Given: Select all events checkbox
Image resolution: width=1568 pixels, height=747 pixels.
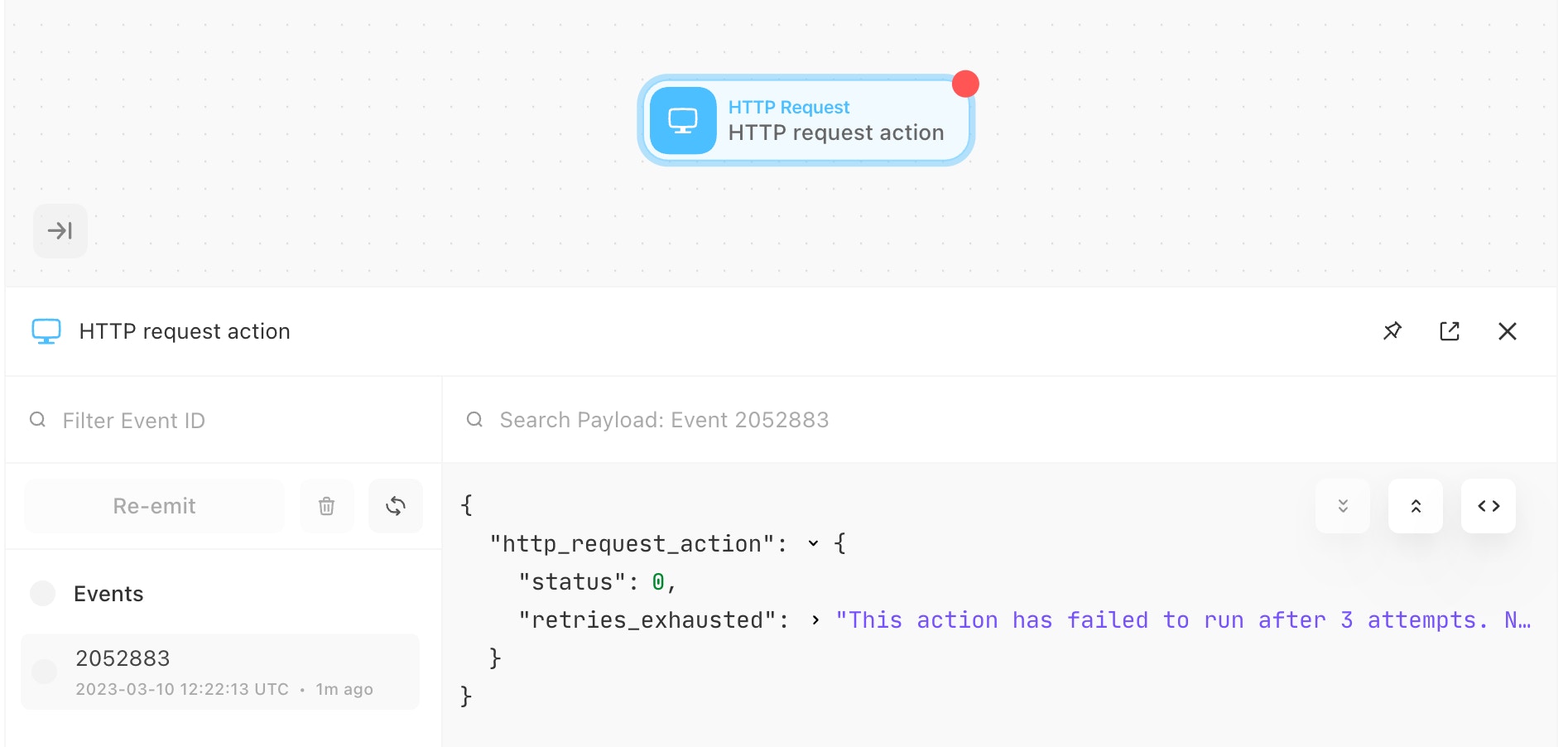Looking at the screenshot, I should point(42,593).
